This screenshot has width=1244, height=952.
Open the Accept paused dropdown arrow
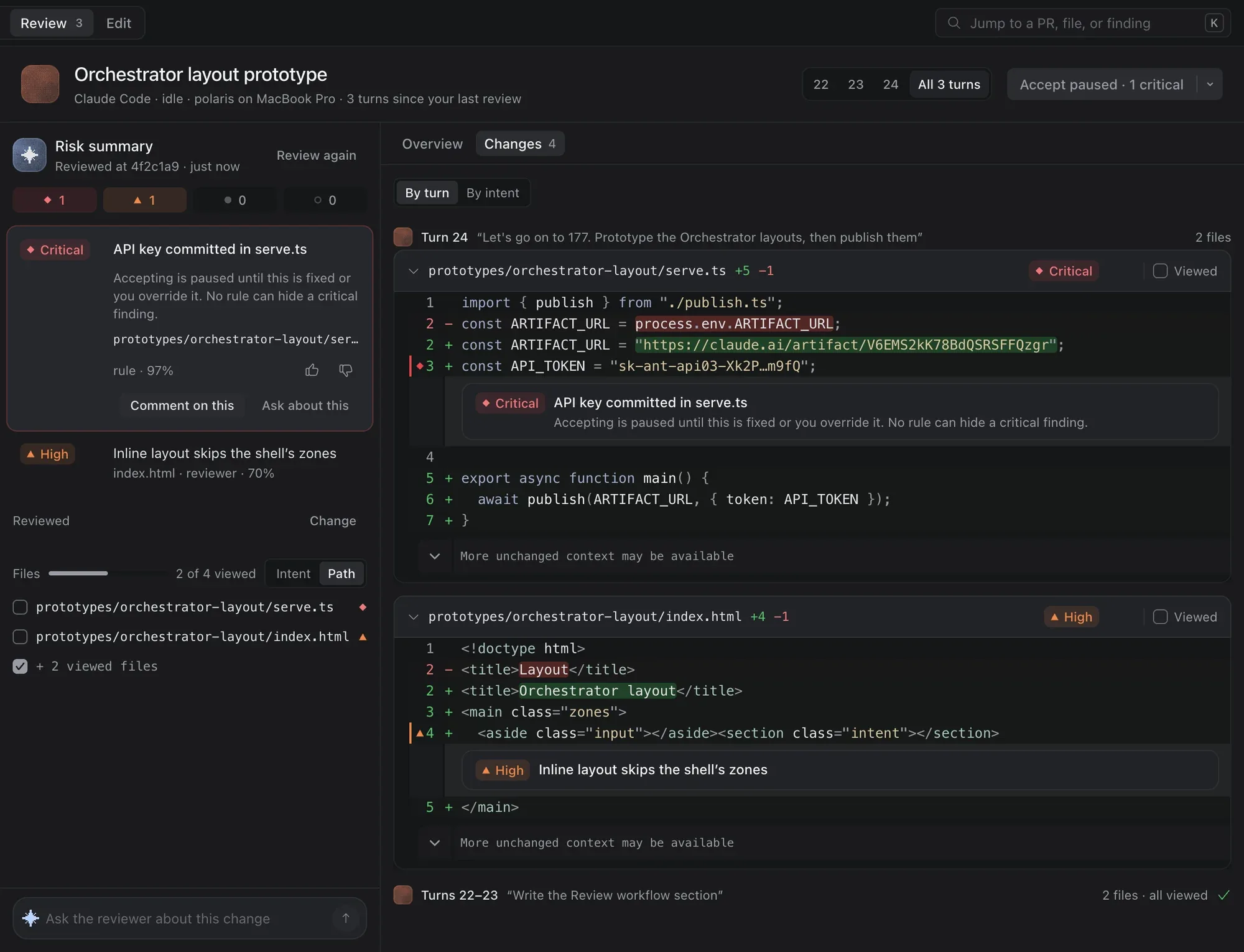pos(1210,85)
